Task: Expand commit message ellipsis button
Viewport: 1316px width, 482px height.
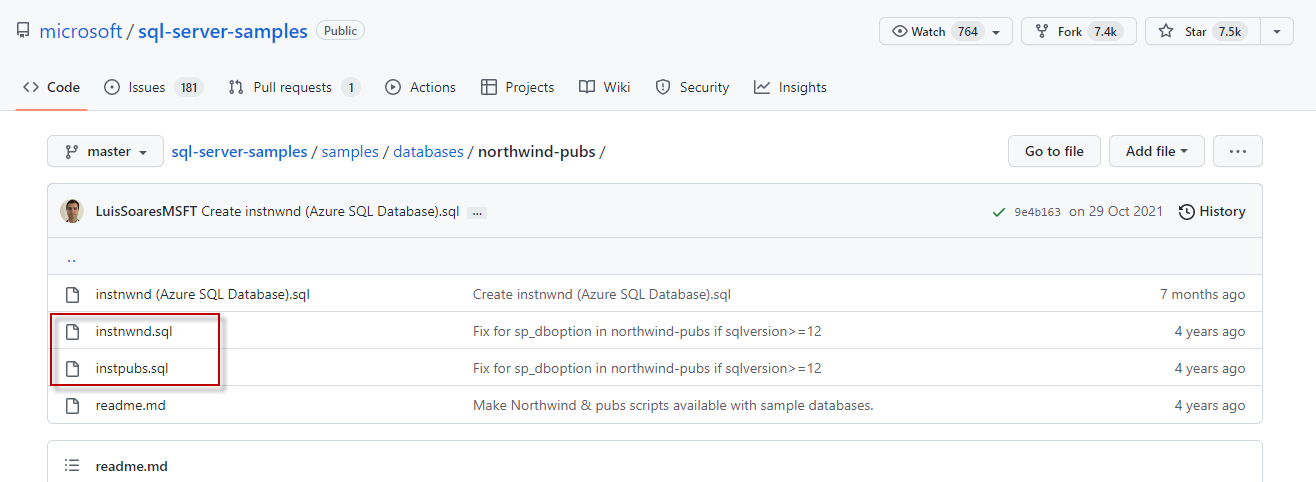Action: click(x=476, y=212)
